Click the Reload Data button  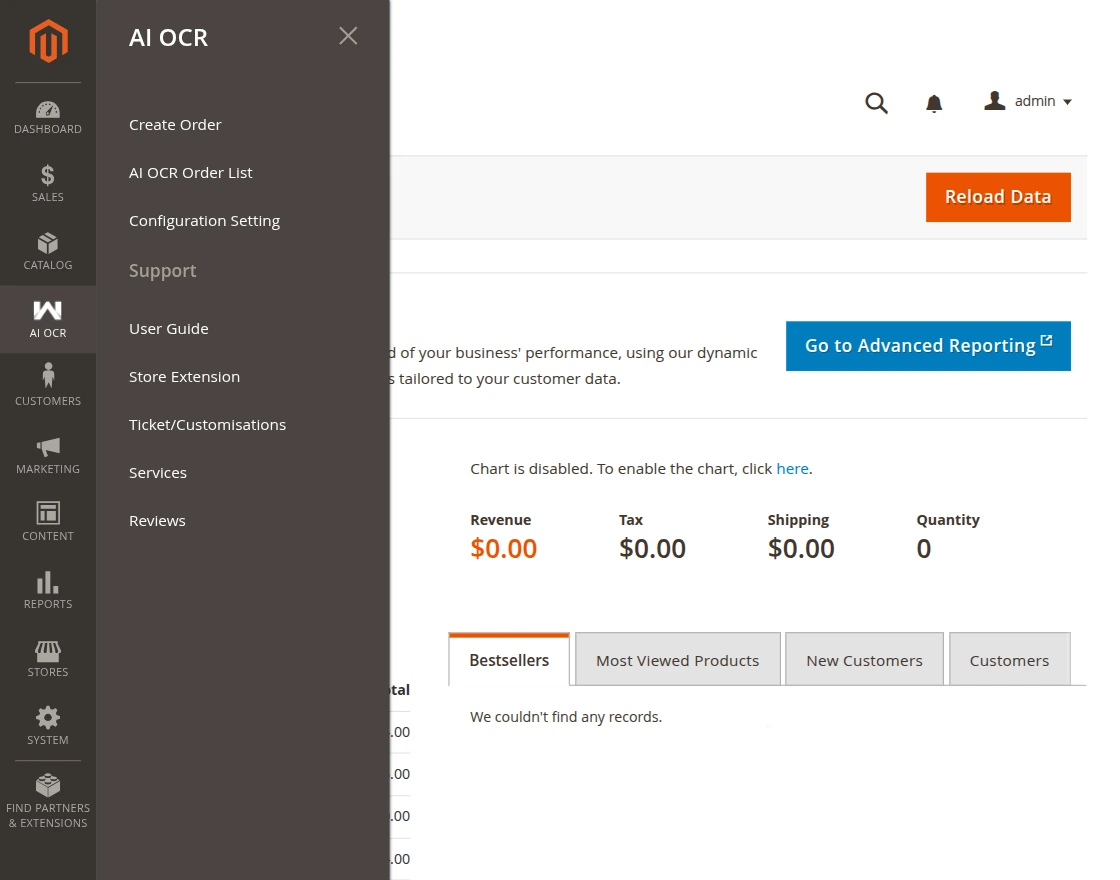(x=998, y=197)
